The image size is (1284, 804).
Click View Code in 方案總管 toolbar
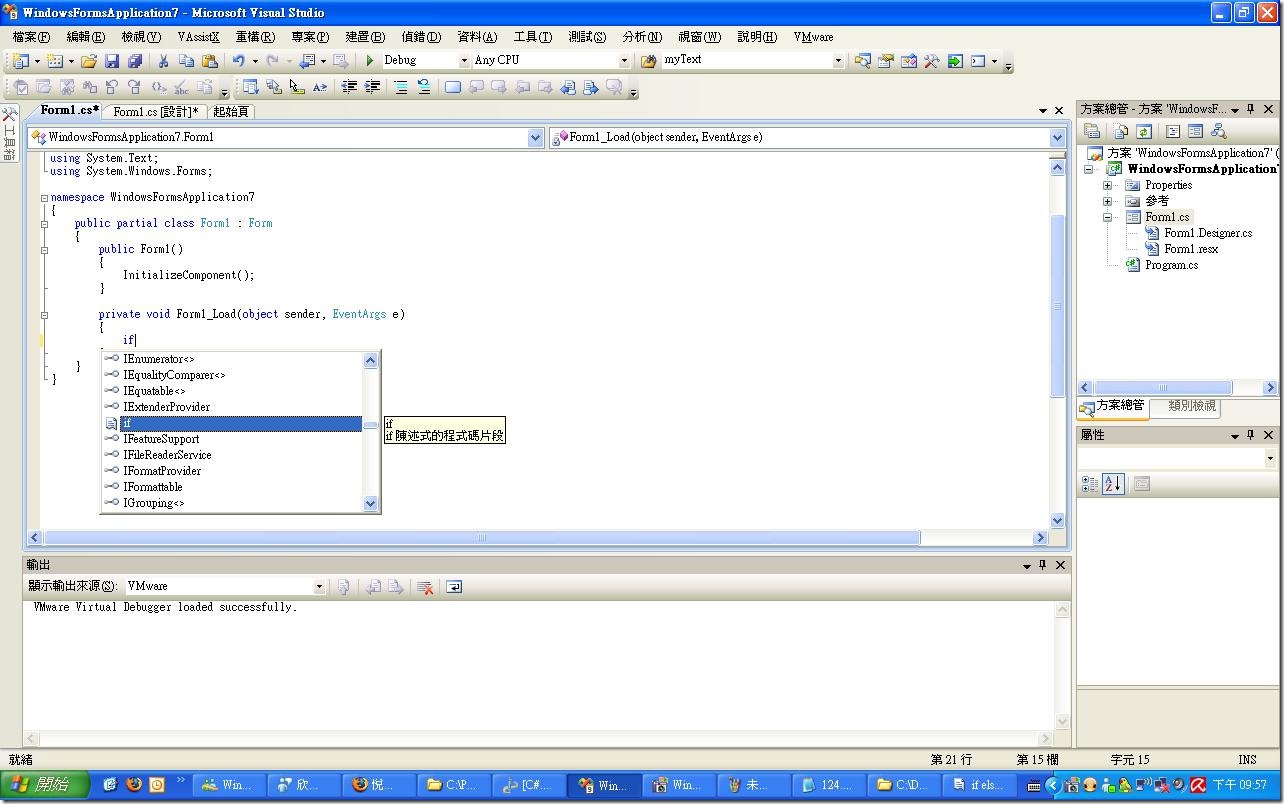point(1173,131)
